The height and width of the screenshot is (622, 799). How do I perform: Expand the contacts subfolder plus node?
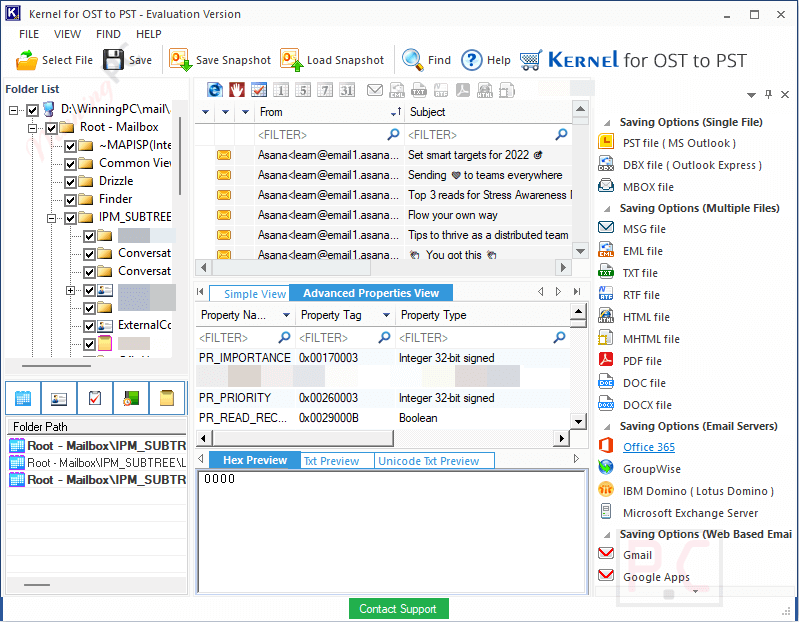70,290
